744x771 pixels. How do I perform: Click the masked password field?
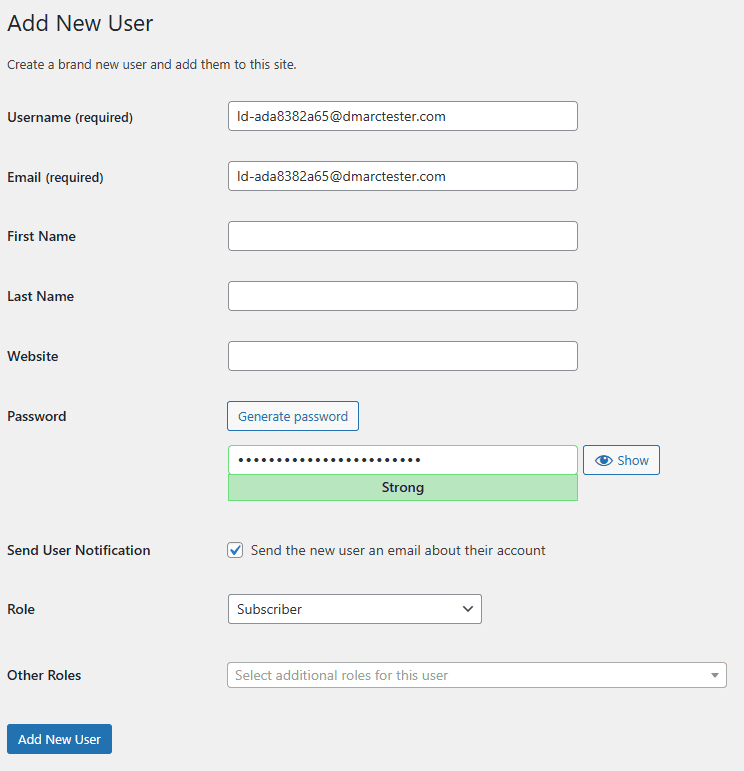[403, 460]
